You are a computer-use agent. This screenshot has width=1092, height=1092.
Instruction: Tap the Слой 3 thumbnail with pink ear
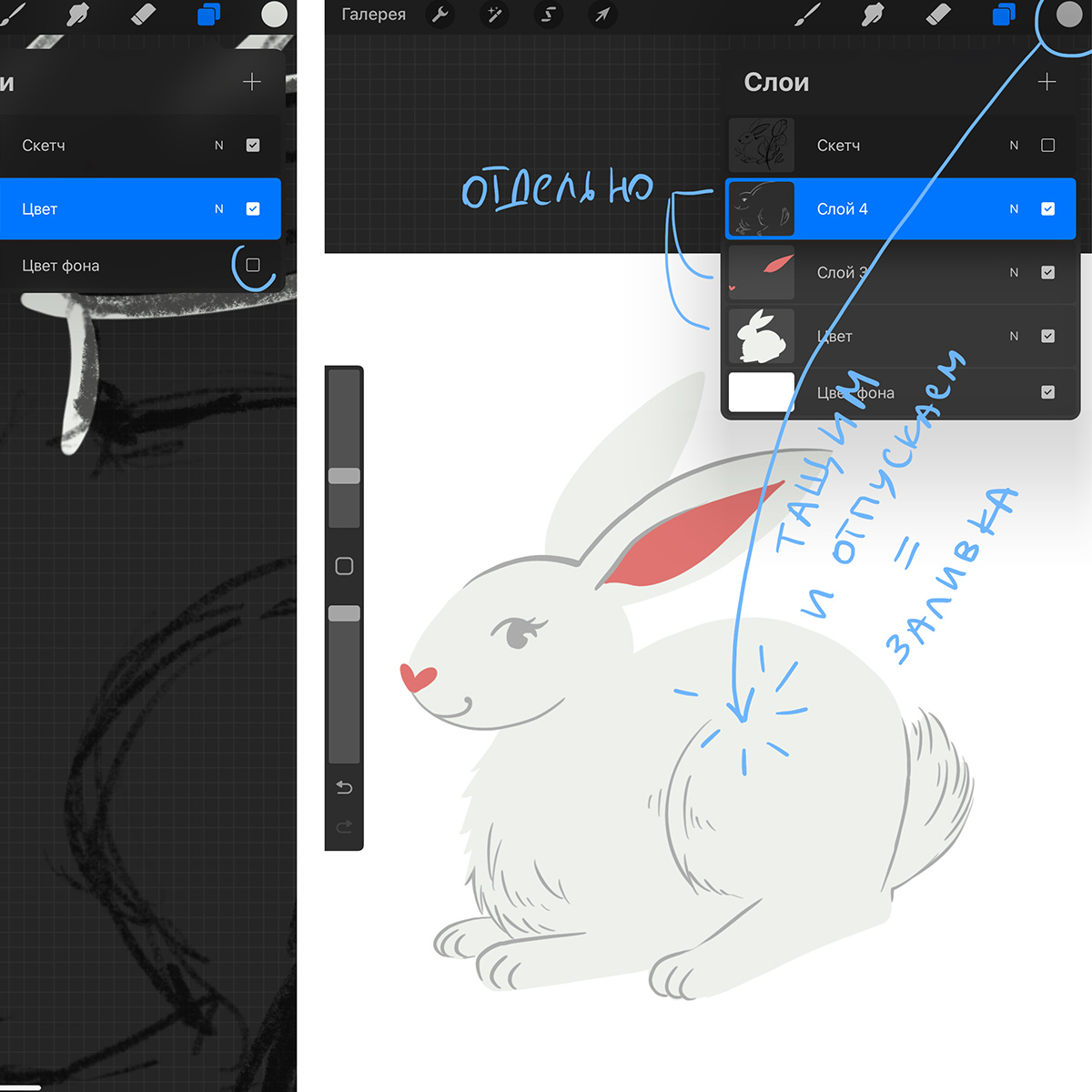[762, 273]
